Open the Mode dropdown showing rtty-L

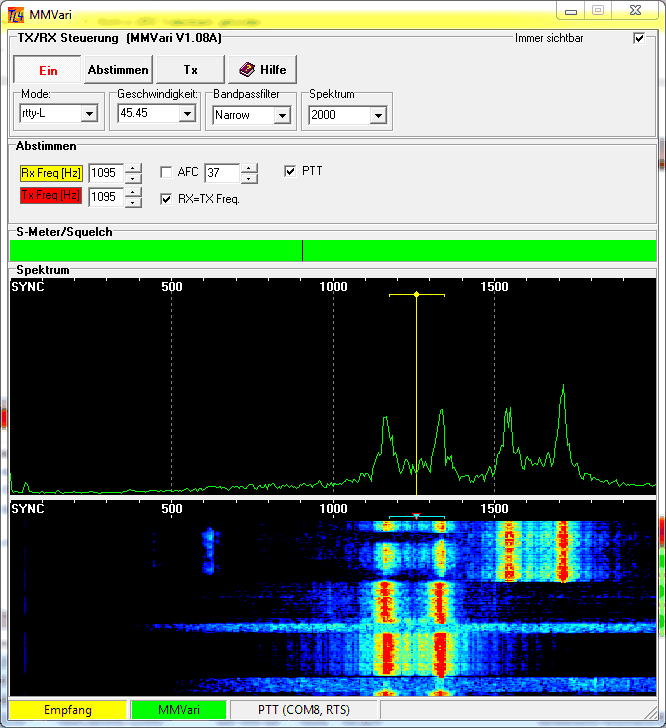click(x=89, y=113)
